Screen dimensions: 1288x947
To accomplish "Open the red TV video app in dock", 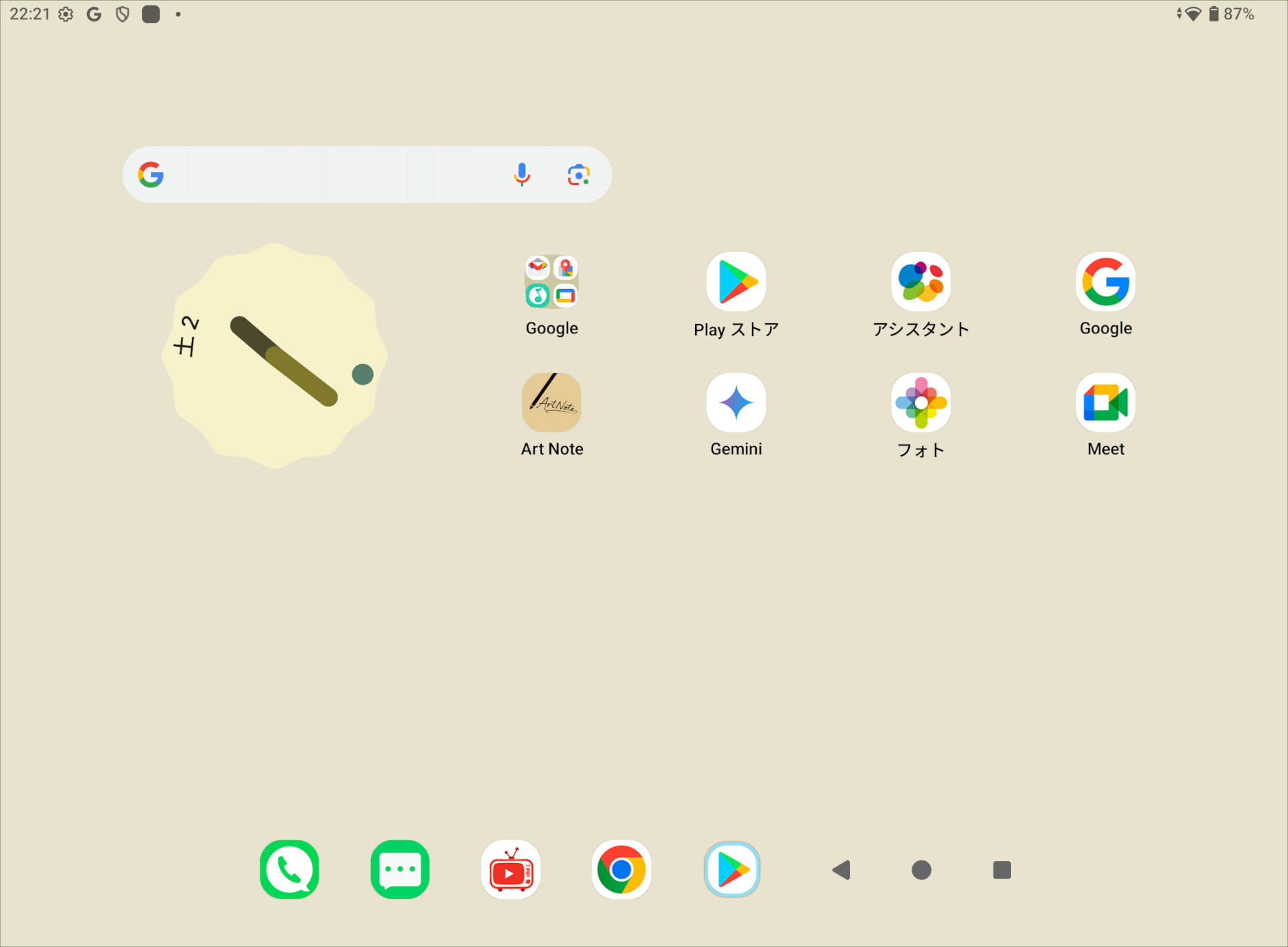I will (511, 869).
